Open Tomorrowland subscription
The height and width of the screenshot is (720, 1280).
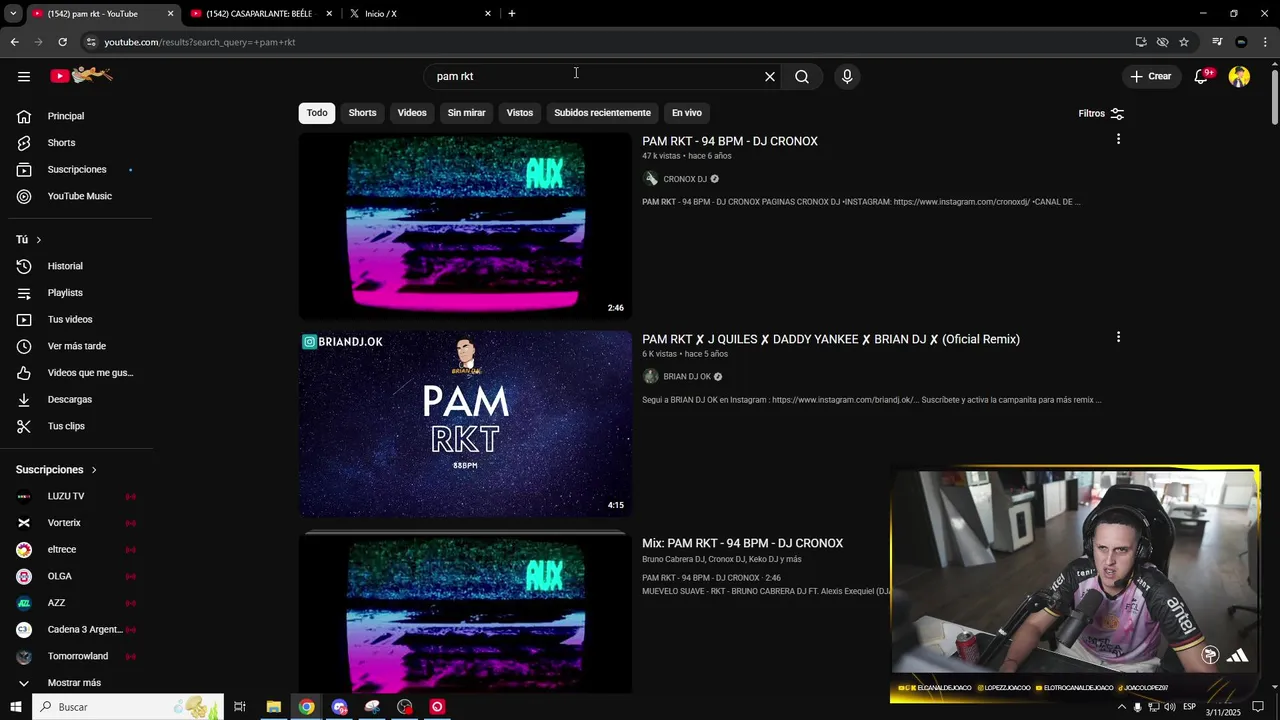click(x=76, y=656)
